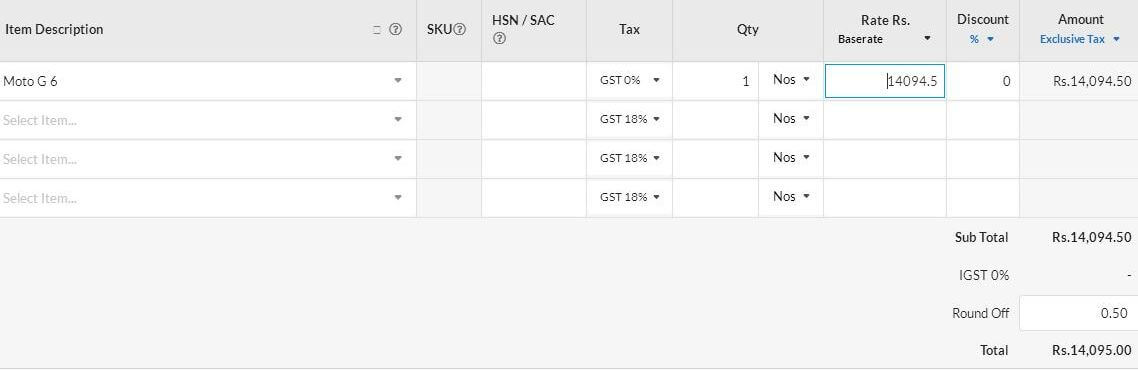Click the Round Off value field

point(1078,313)
